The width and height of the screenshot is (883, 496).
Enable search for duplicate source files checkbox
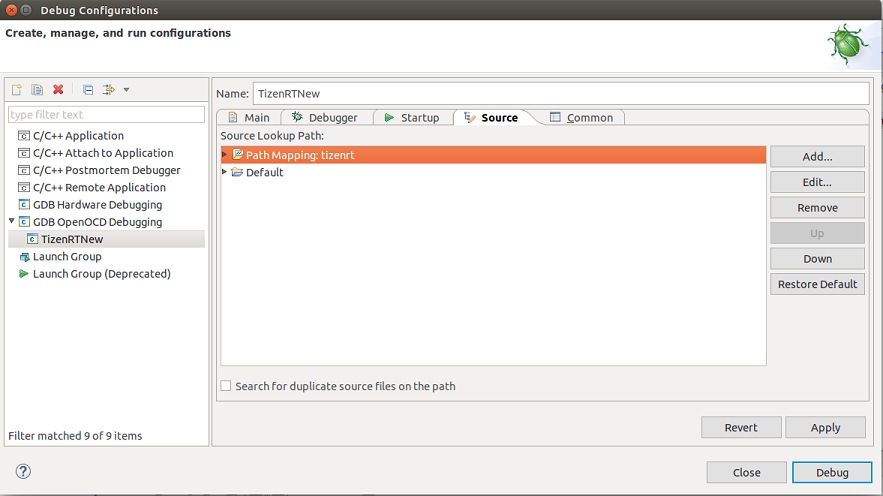(226, 386)
